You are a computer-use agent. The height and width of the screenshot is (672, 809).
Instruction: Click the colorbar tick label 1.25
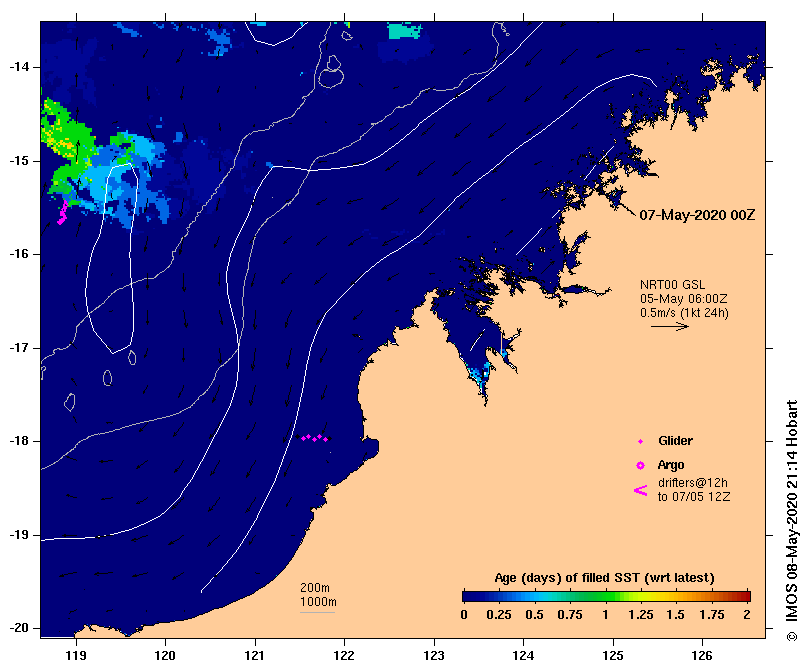pos(640,615)
